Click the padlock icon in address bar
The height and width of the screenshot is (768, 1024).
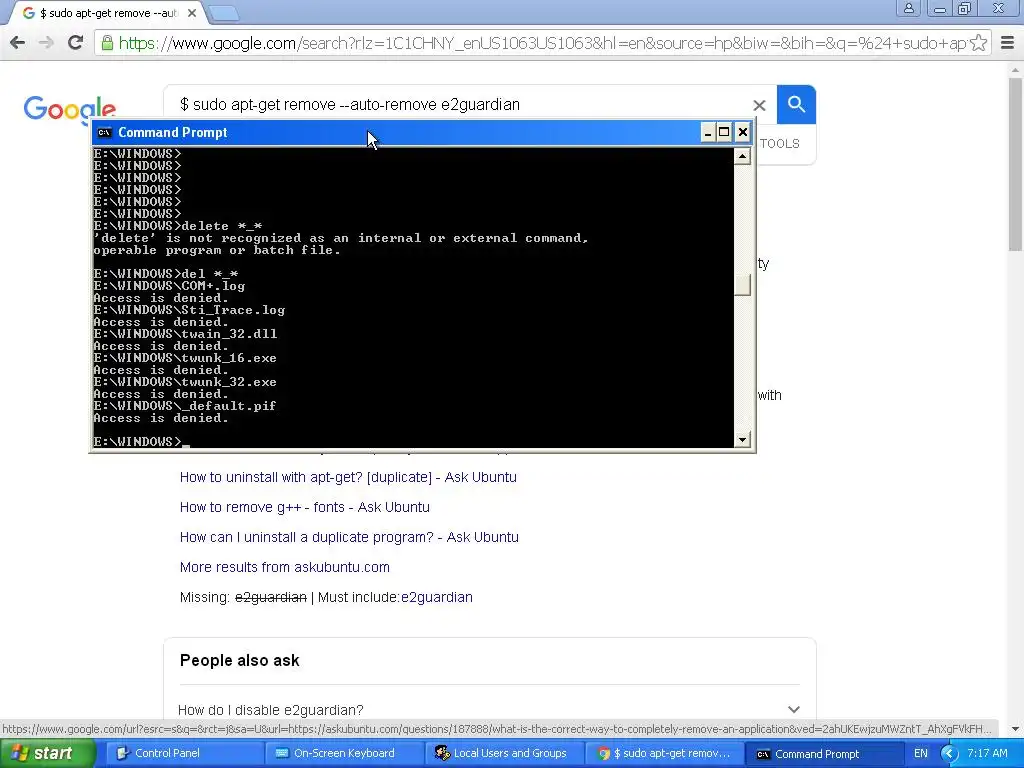point(107,43)
